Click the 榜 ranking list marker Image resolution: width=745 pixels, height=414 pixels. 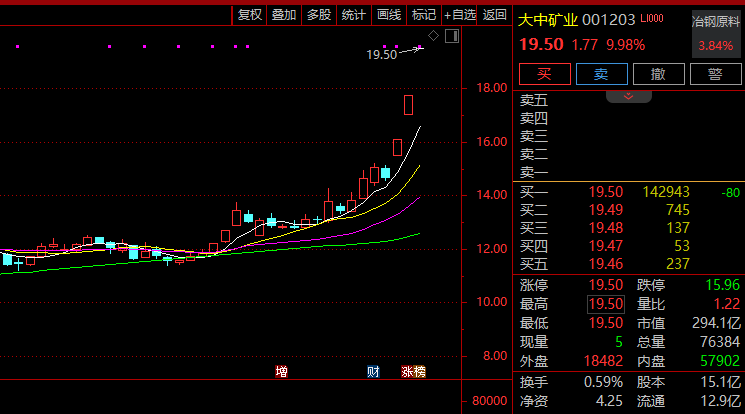420,372
